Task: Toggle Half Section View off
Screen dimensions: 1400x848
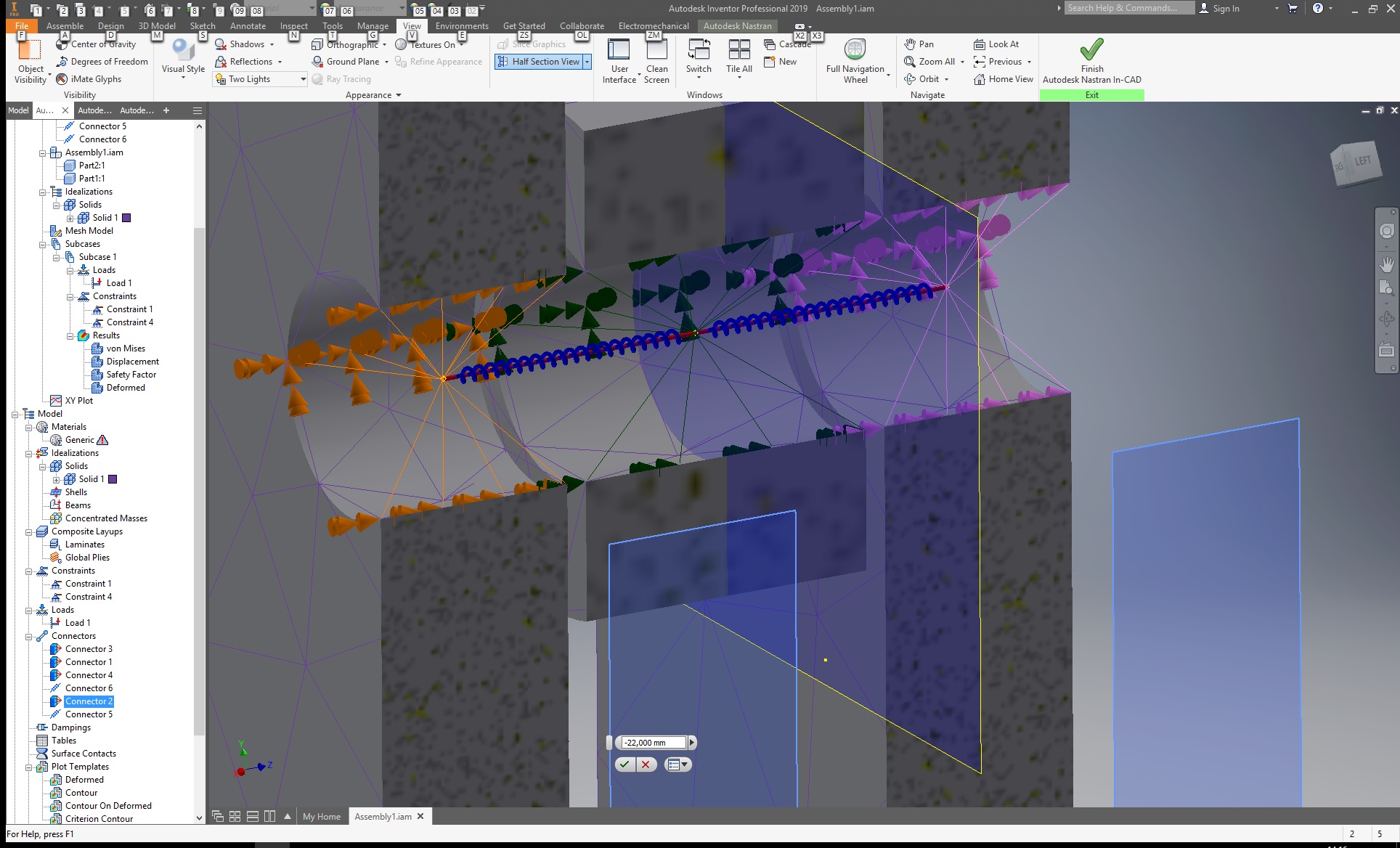Action: click(x=537, y=62)
